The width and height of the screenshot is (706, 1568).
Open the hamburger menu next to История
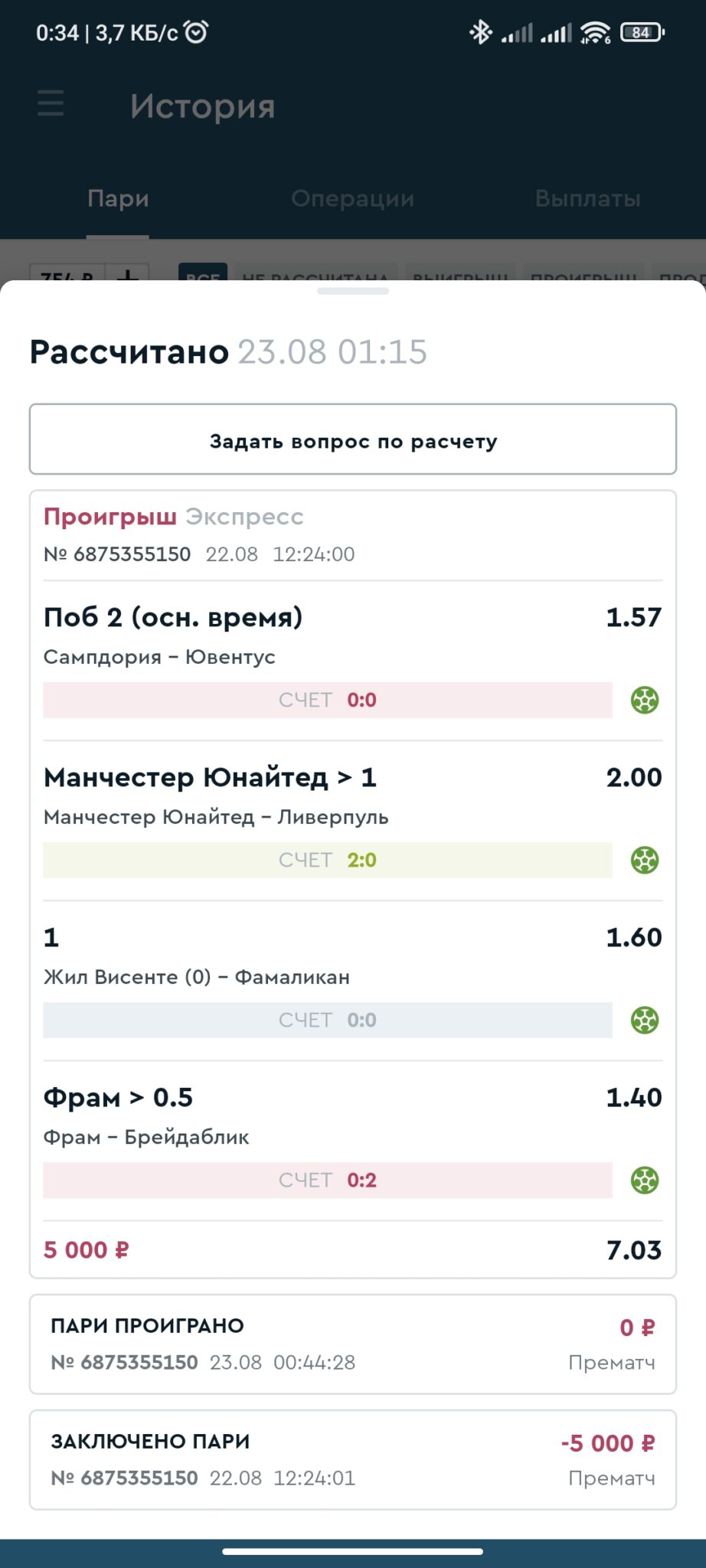coord(51,103)
